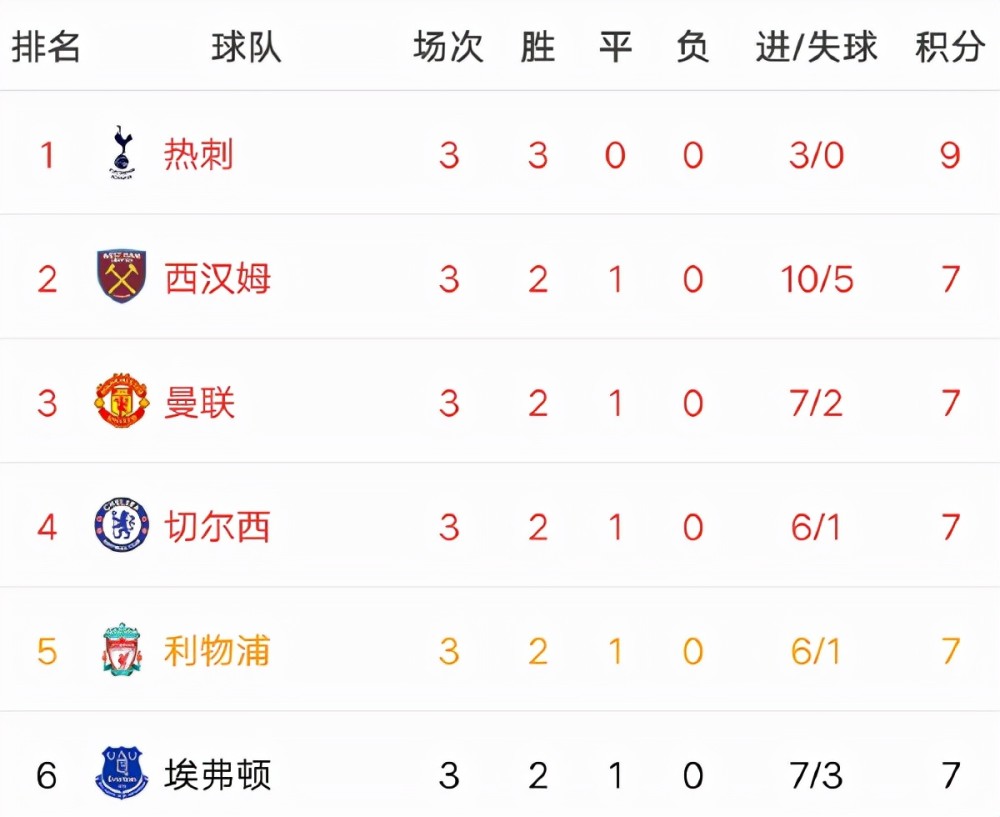Click the 胜 column header
The image size is (1000, 817).
(x=538, y=47)
